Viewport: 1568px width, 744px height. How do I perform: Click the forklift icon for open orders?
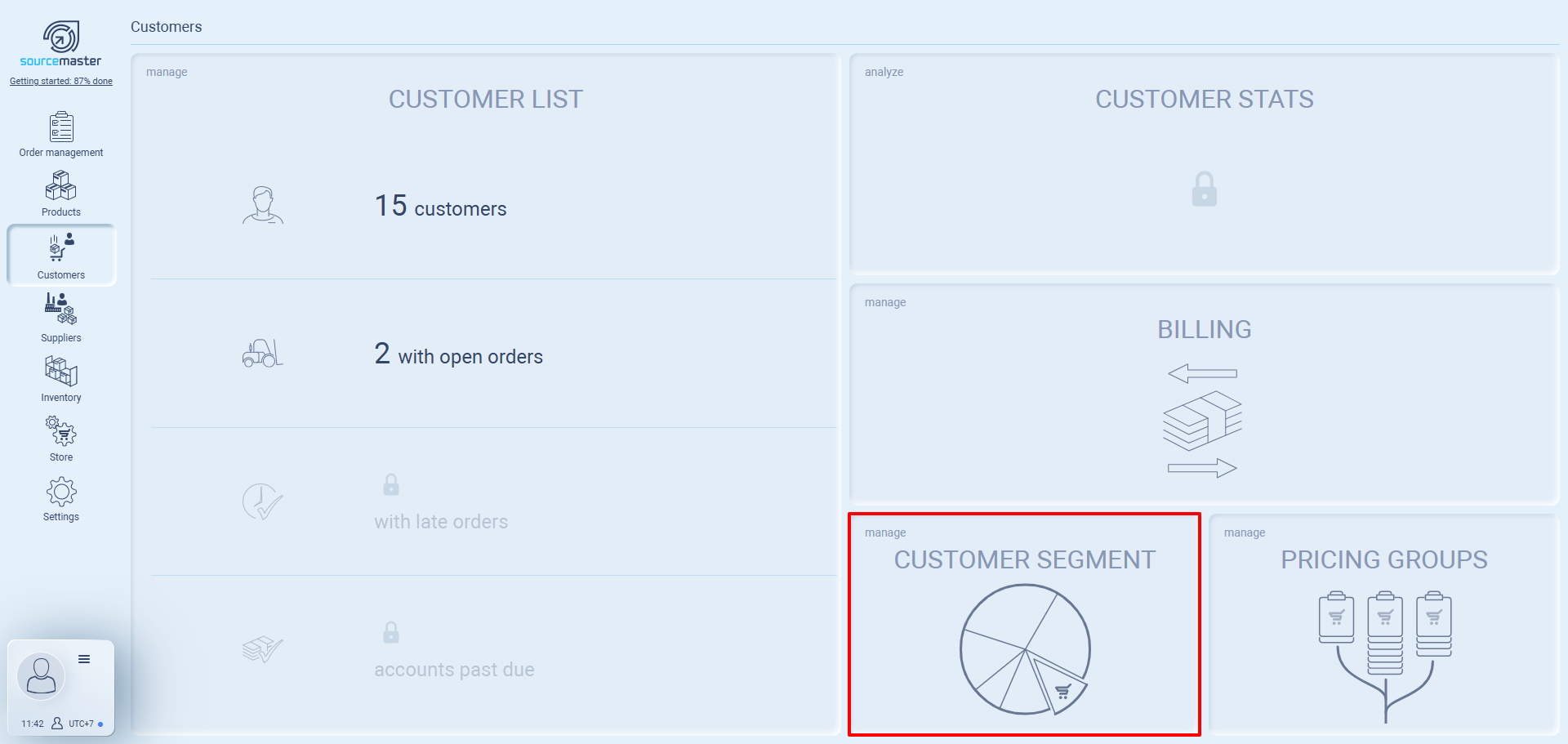click(263, 353)
